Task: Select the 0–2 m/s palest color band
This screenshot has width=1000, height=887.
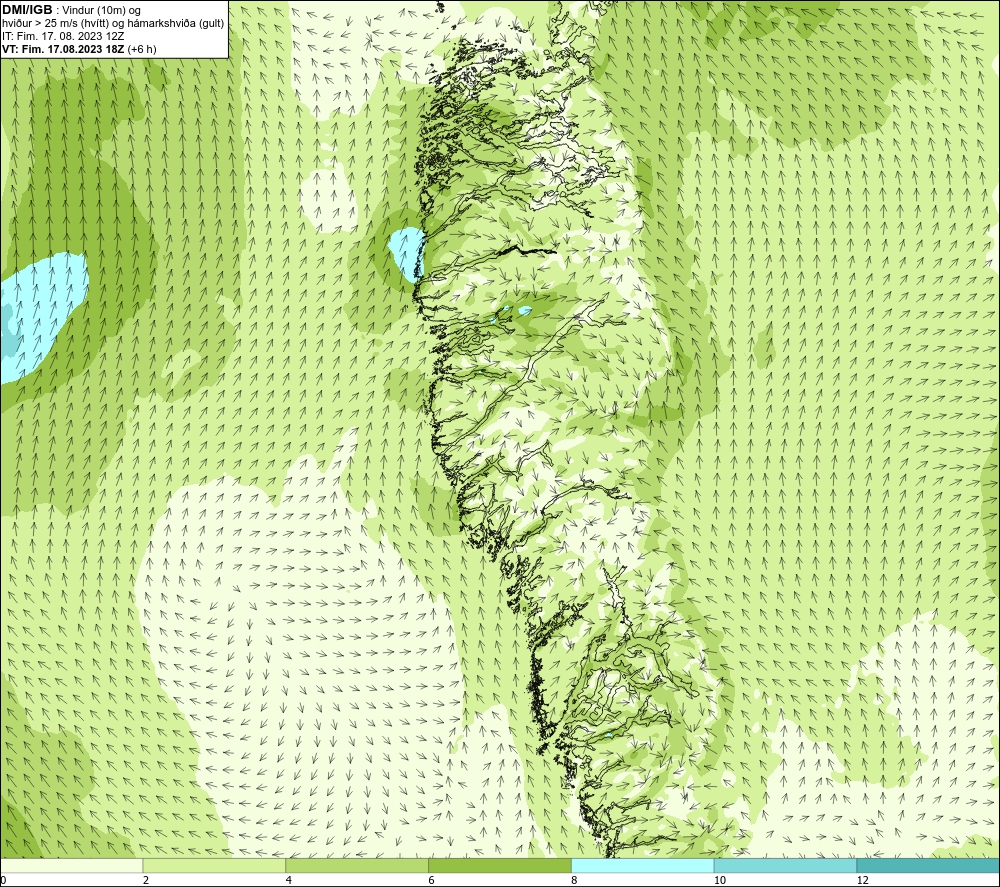Action: (x=71, y=865)
